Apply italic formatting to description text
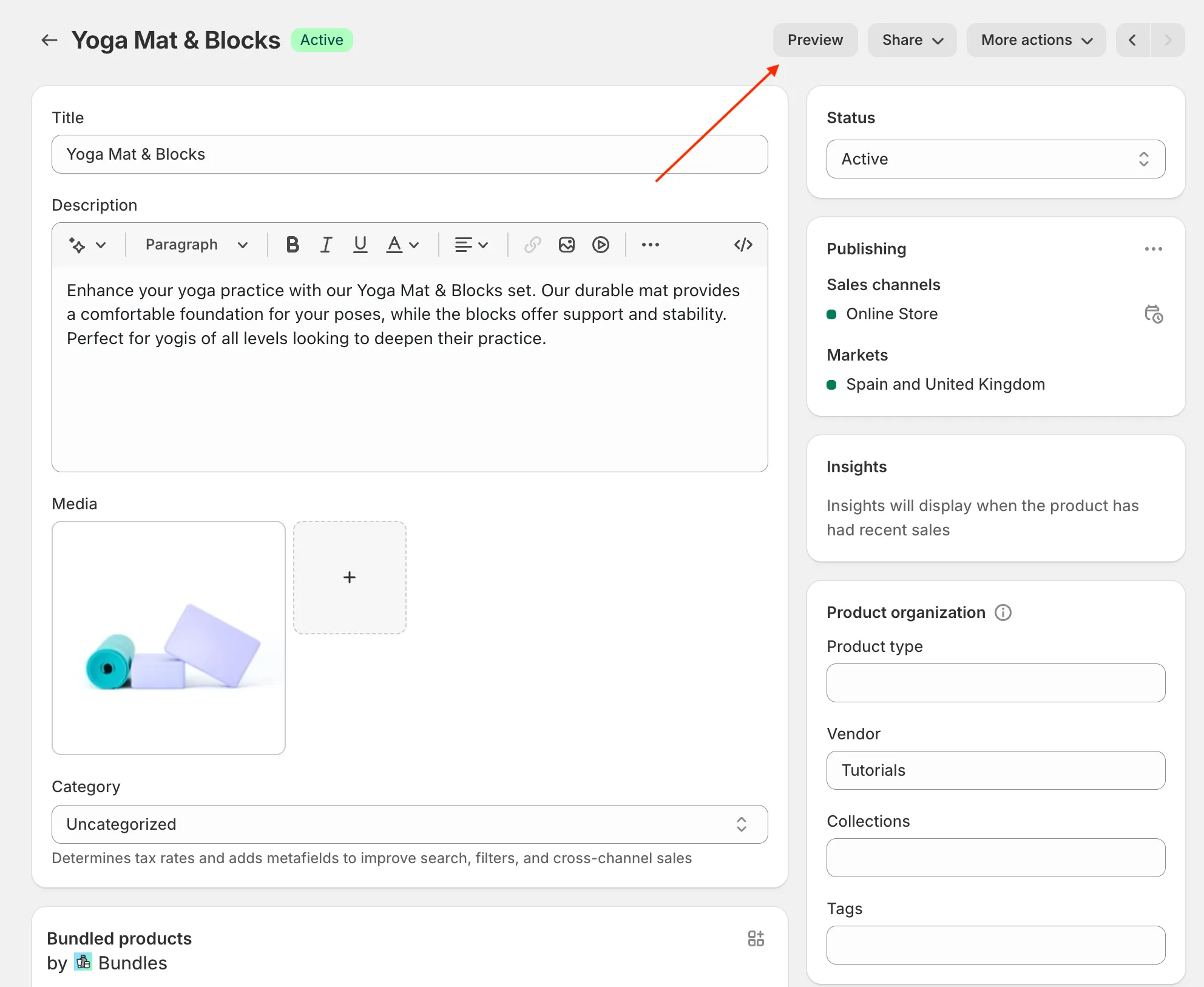Viewport: 1204px width, 987px height. tap(326, 245)
